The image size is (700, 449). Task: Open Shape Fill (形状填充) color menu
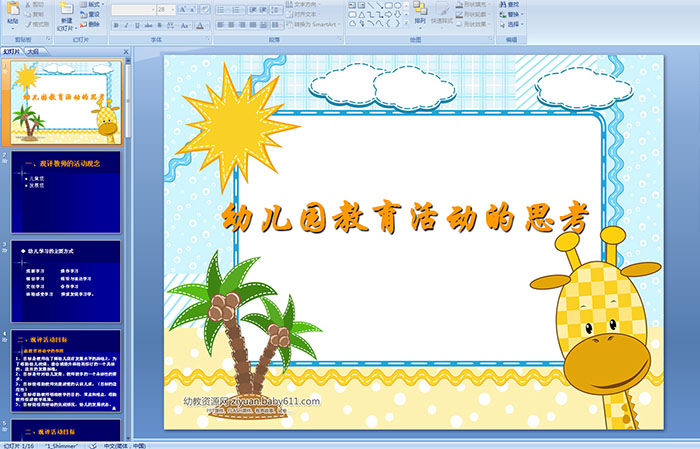(x=473, y=4)
